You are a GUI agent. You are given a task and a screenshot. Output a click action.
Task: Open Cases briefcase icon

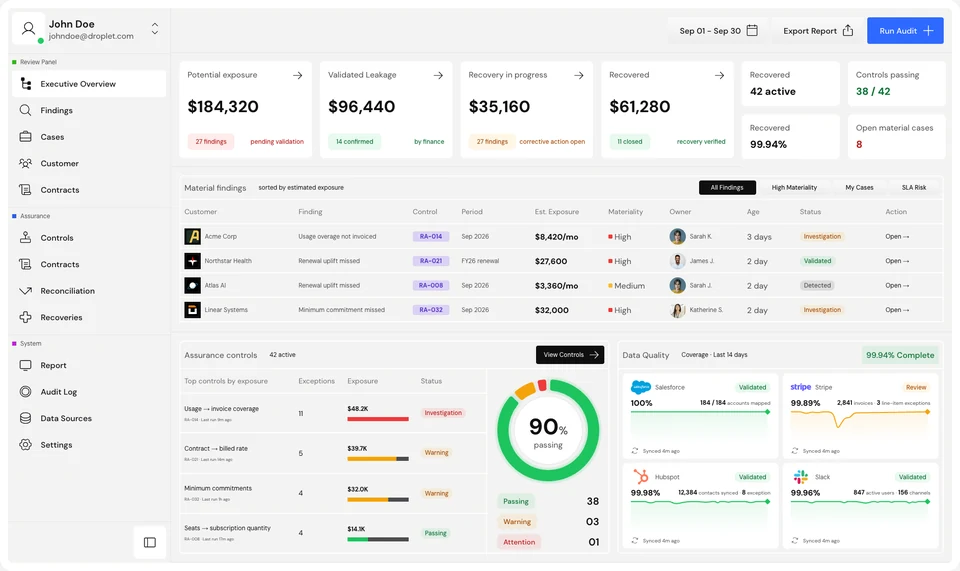pyautogui.click(x=25, y=136)
